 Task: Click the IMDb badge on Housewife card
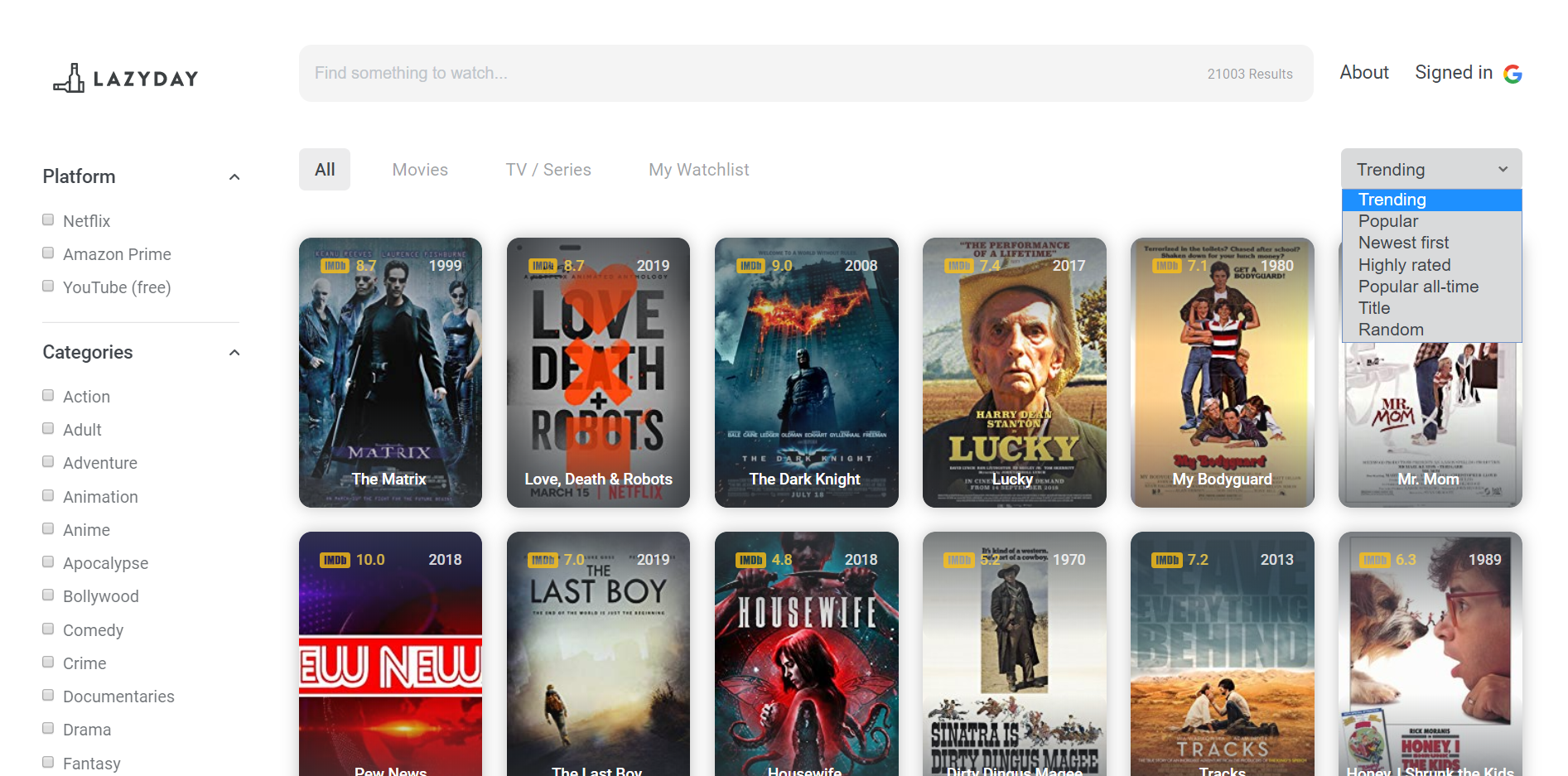(750, 560)
